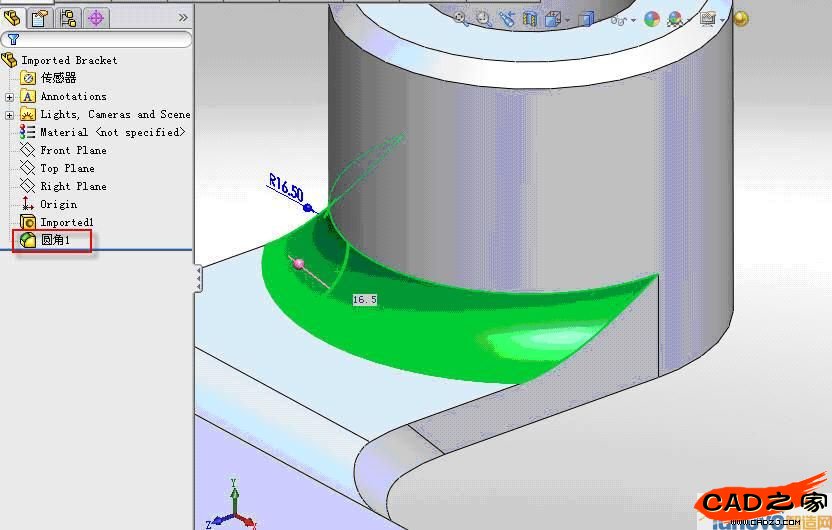The image size is (832, 530).
Task: Click the Apply Scene icon
Action: tap(676, 19)
